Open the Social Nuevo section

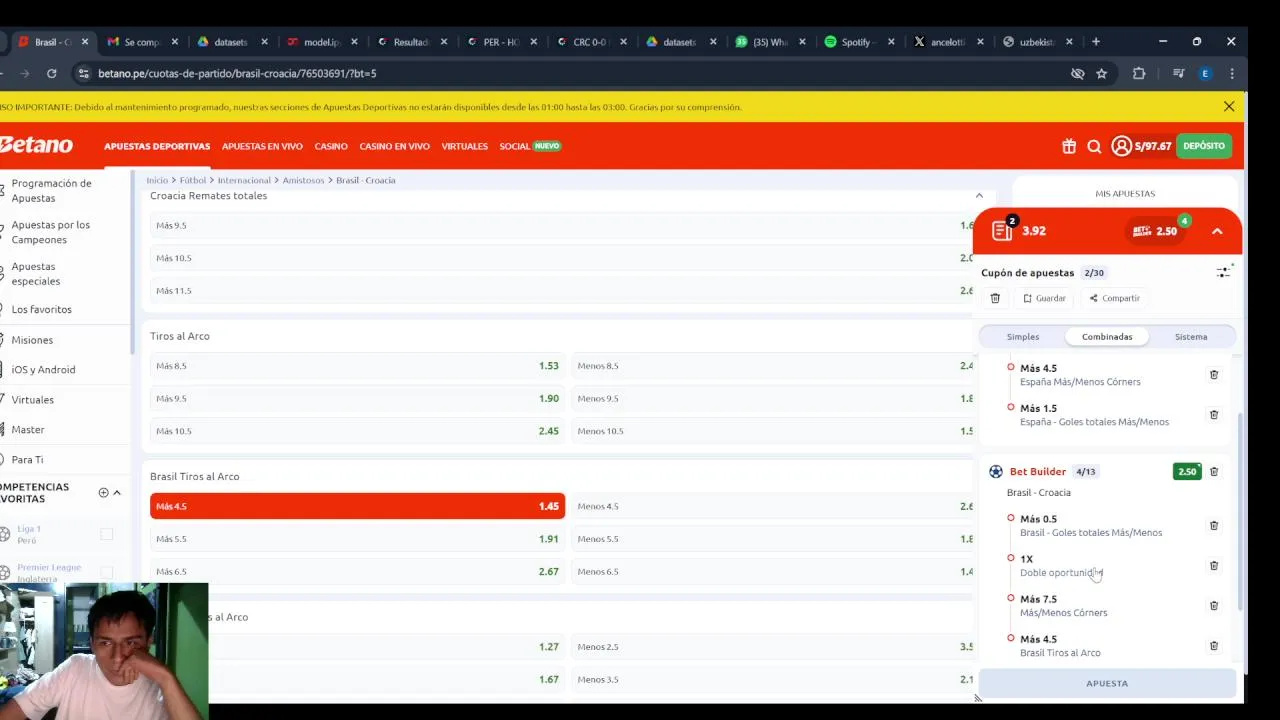[x=530, y=146]
